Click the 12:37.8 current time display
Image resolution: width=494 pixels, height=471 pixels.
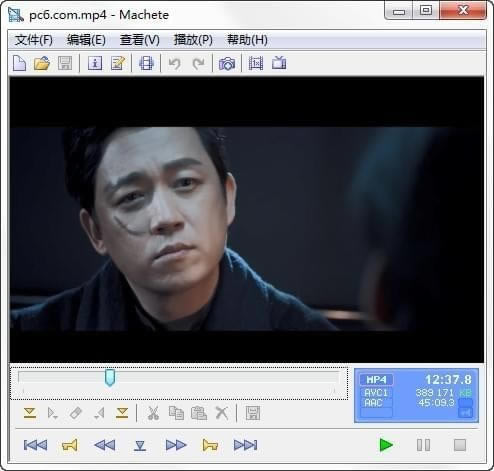point(448,379)
